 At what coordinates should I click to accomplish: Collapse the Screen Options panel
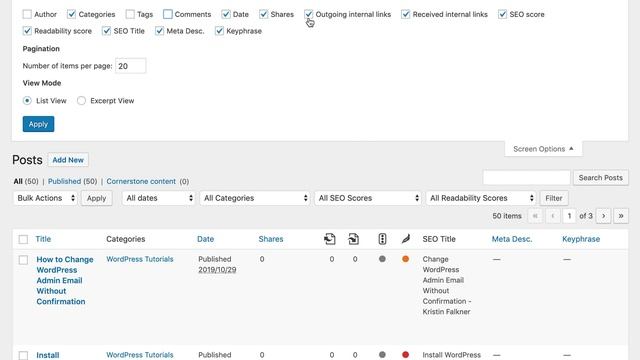[x=543, y=149]
